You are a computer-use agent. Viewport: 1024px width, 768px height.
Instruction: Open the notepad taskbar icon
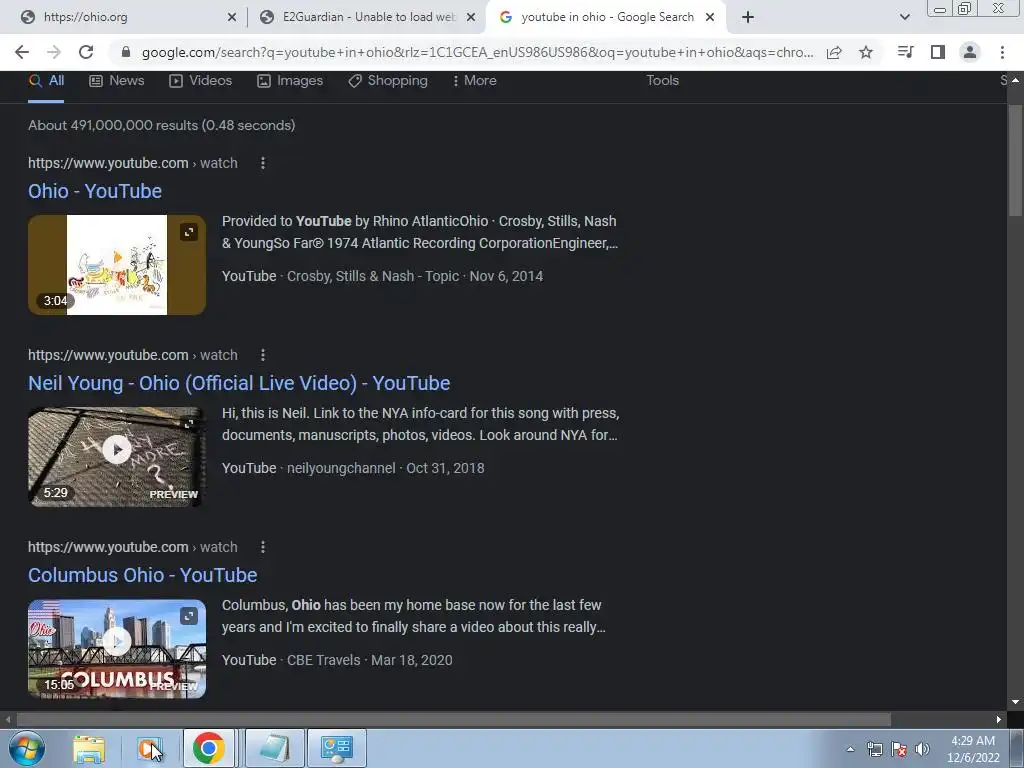(274, 748)
